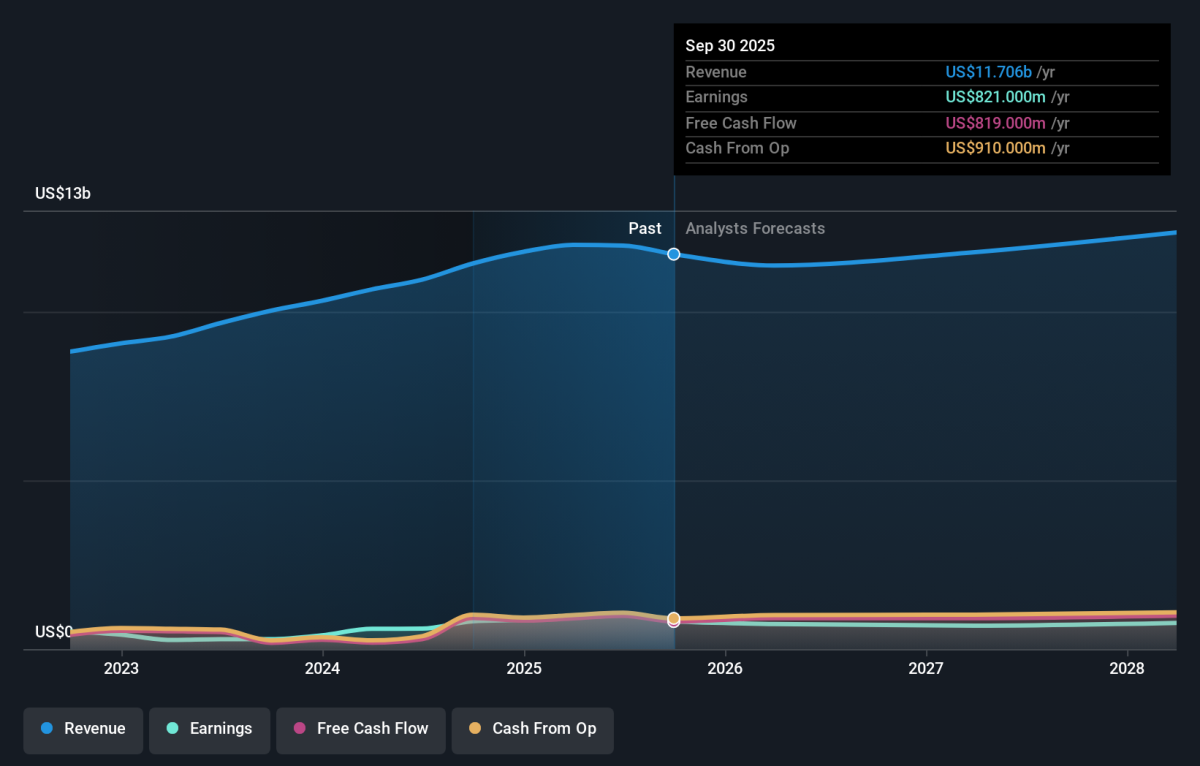
Task: Click the Analysts Forecasts label
Action: [755, 229]
